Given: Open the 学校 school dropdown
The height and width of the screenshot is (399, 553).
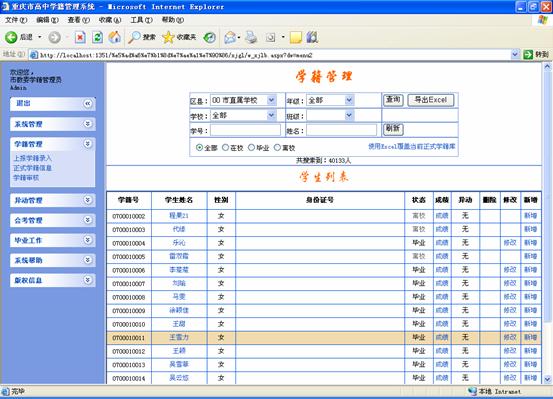Looking at the screenshot, I should [271, 115].
